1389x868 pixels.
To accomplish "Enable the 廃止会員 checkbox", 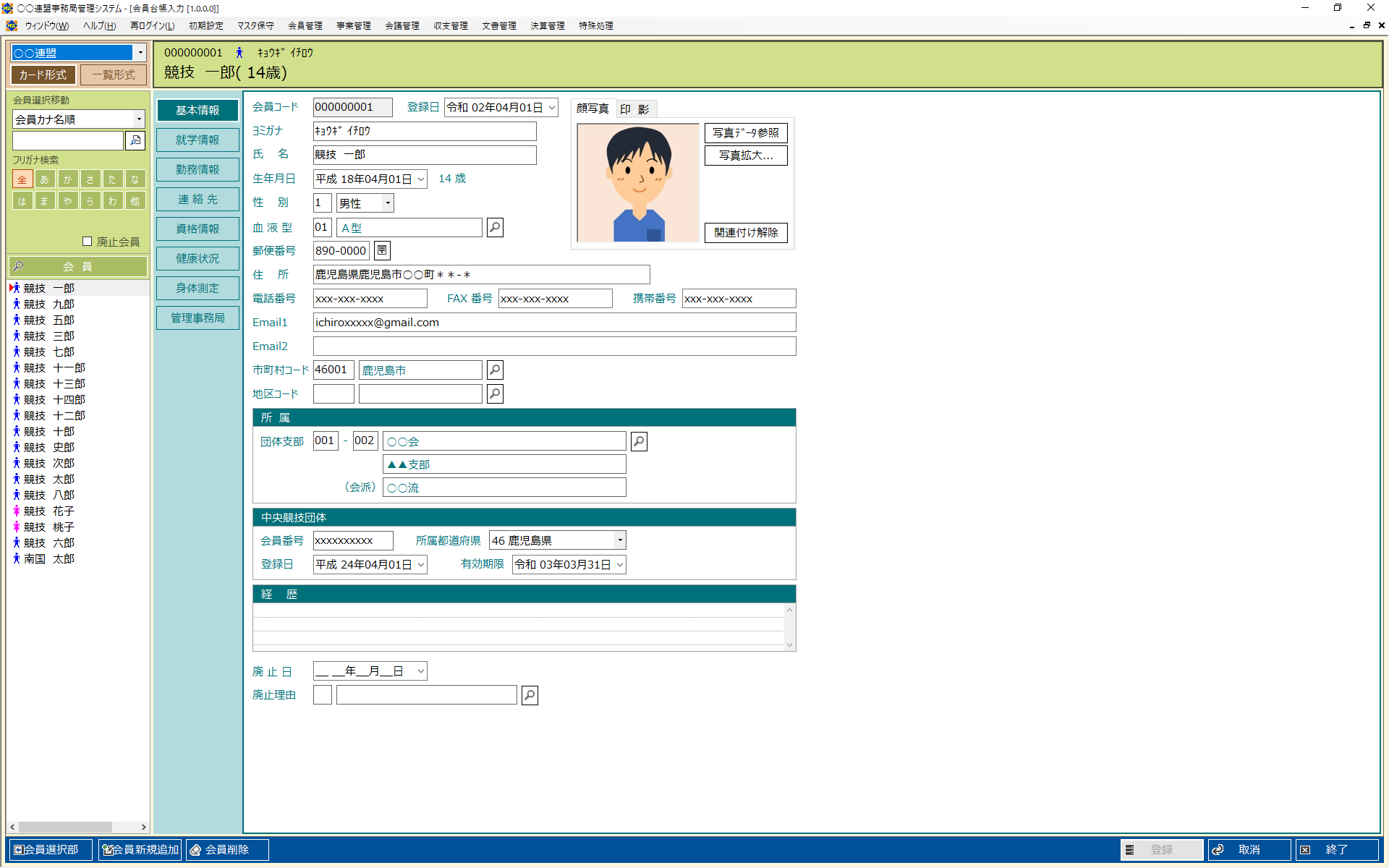I will pos(88,242).
